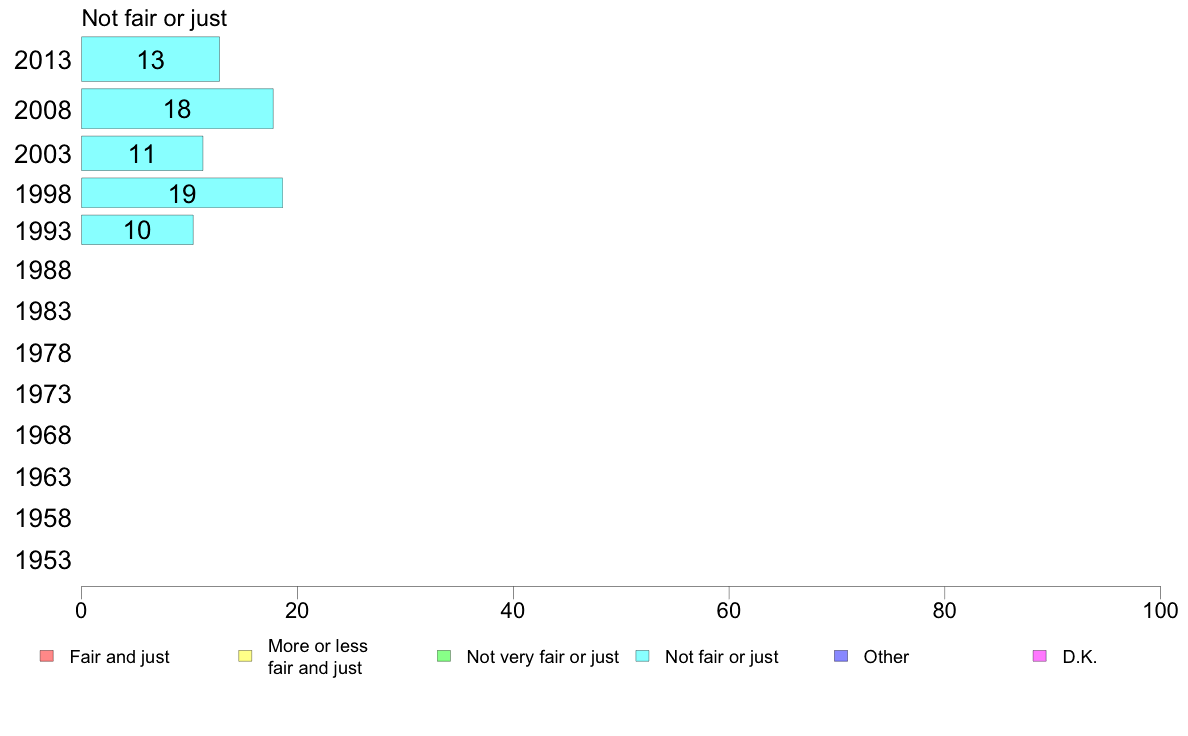This screenshot has height=736, width=1188.
Task: Select the 2003 bar showing 11
Action: [142, 153]
